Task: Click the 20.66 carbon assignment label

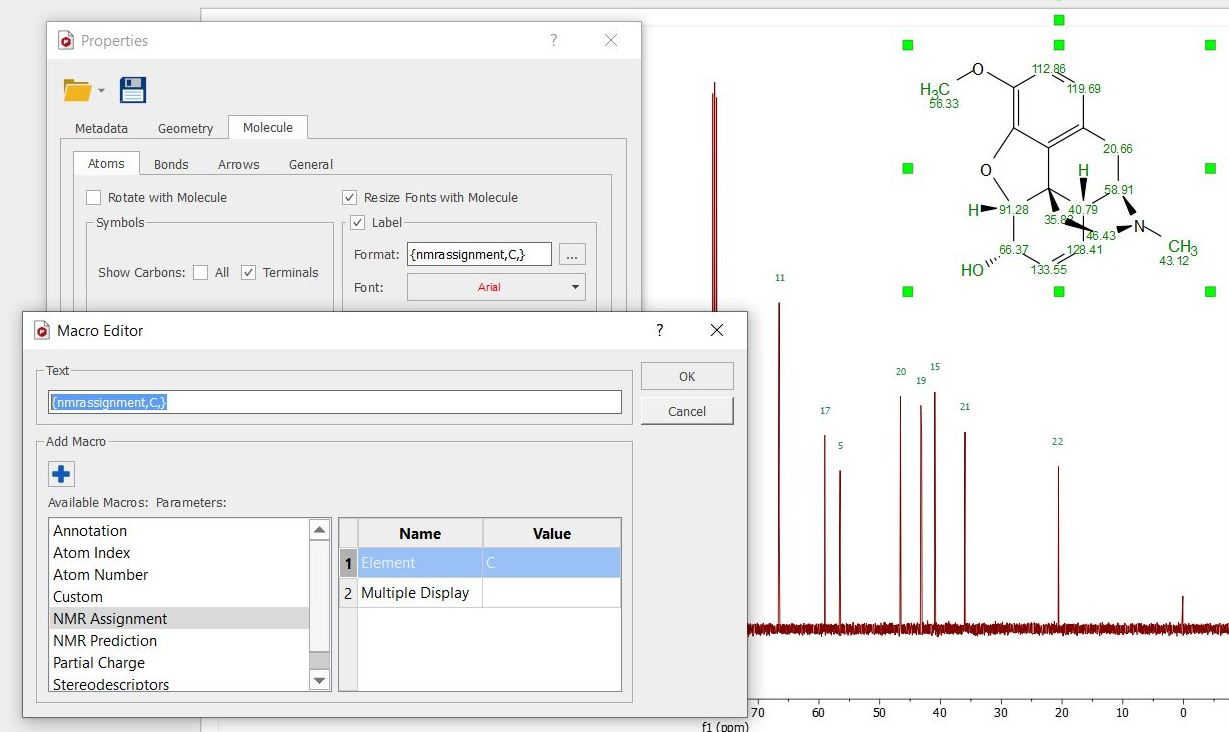Action: [1118, 149]
